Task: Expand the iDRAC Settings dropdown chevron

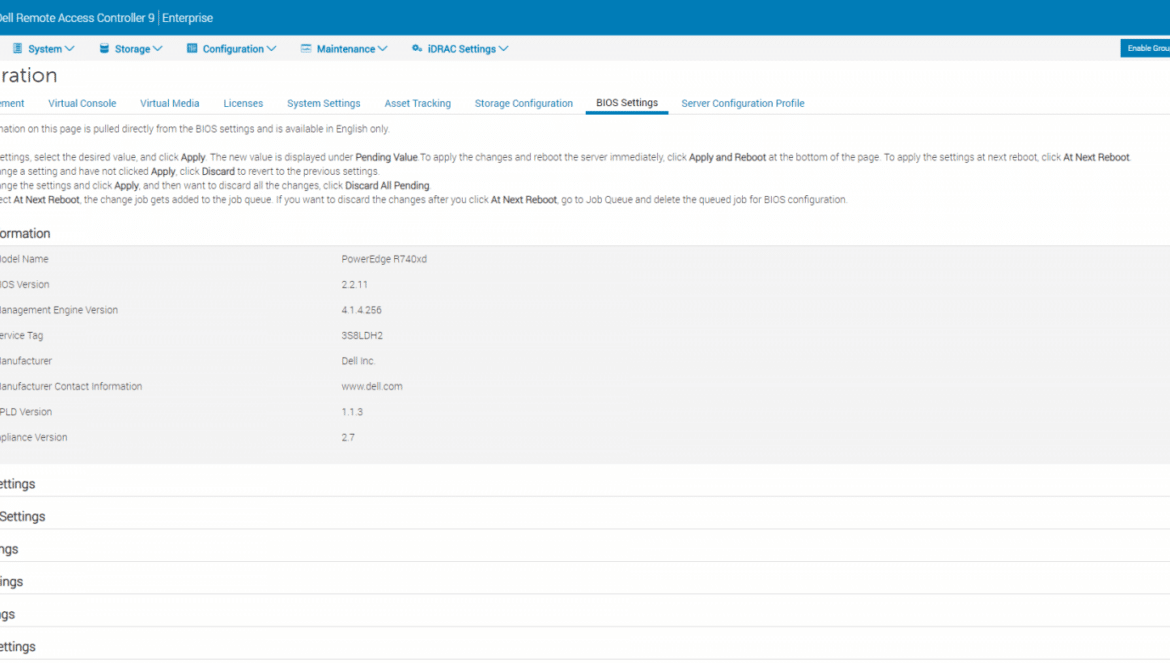Action: point(504,49)
